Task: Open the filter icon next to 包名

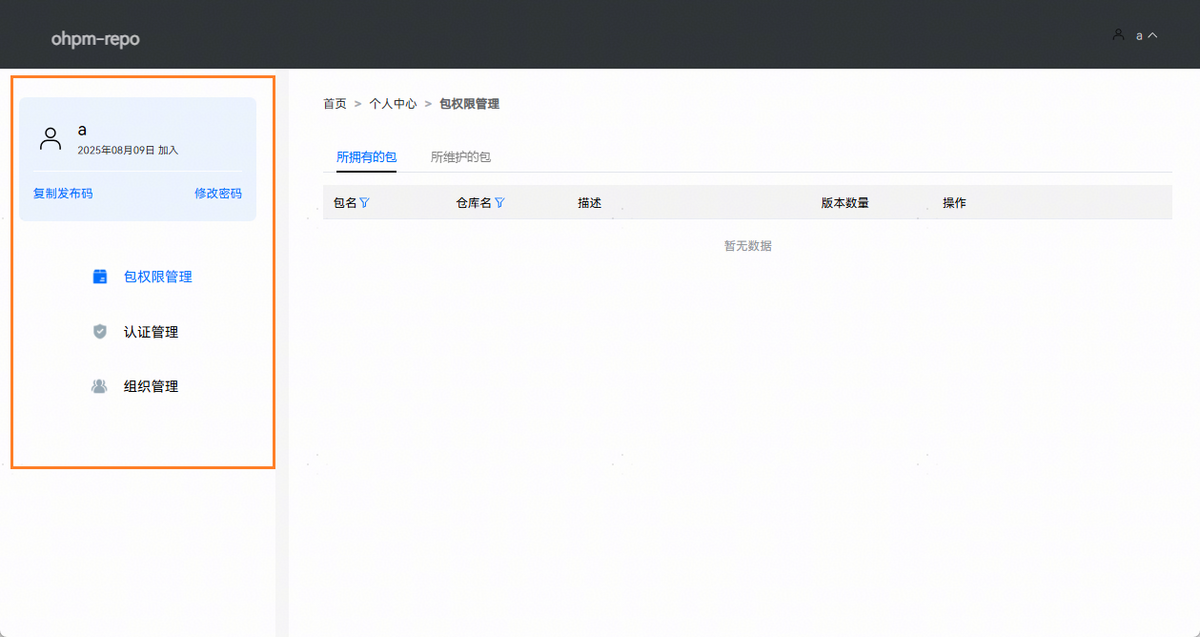Action: [x=365, y=203]
